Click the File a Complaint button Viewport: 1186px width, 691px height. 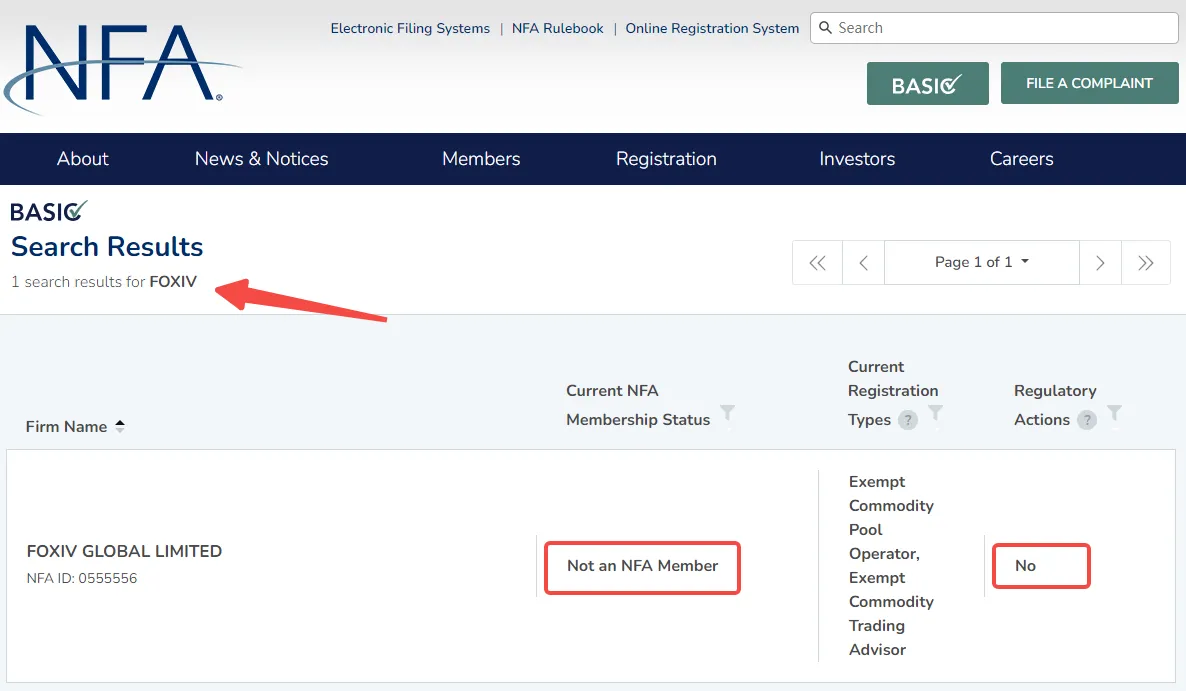point(1089,83)
